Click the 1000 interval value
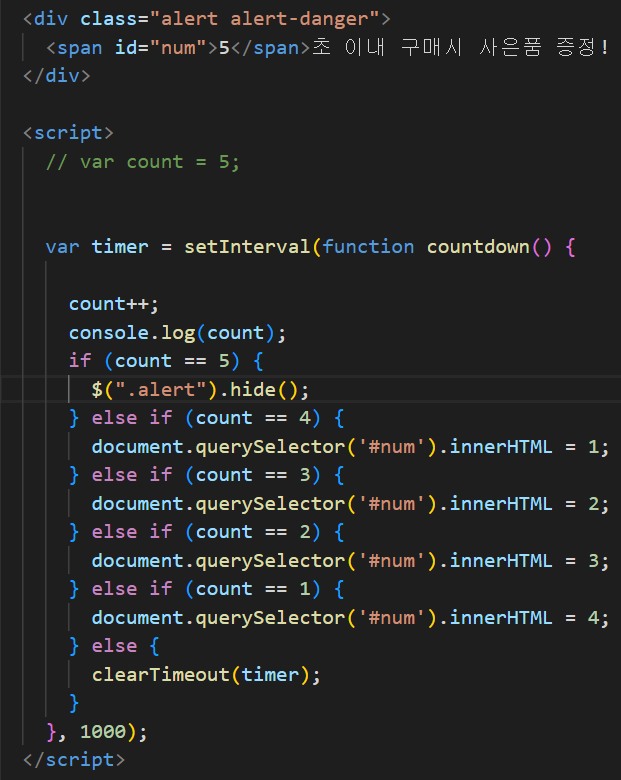 point(103,732)
